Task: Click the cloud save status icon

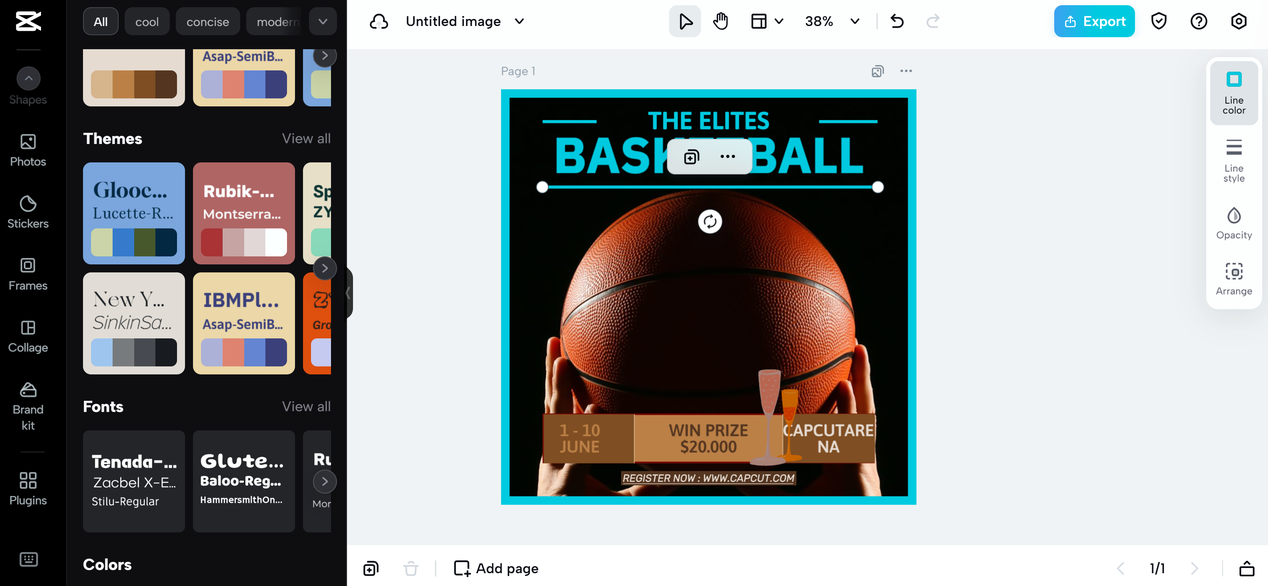Action: coord(379,21)
